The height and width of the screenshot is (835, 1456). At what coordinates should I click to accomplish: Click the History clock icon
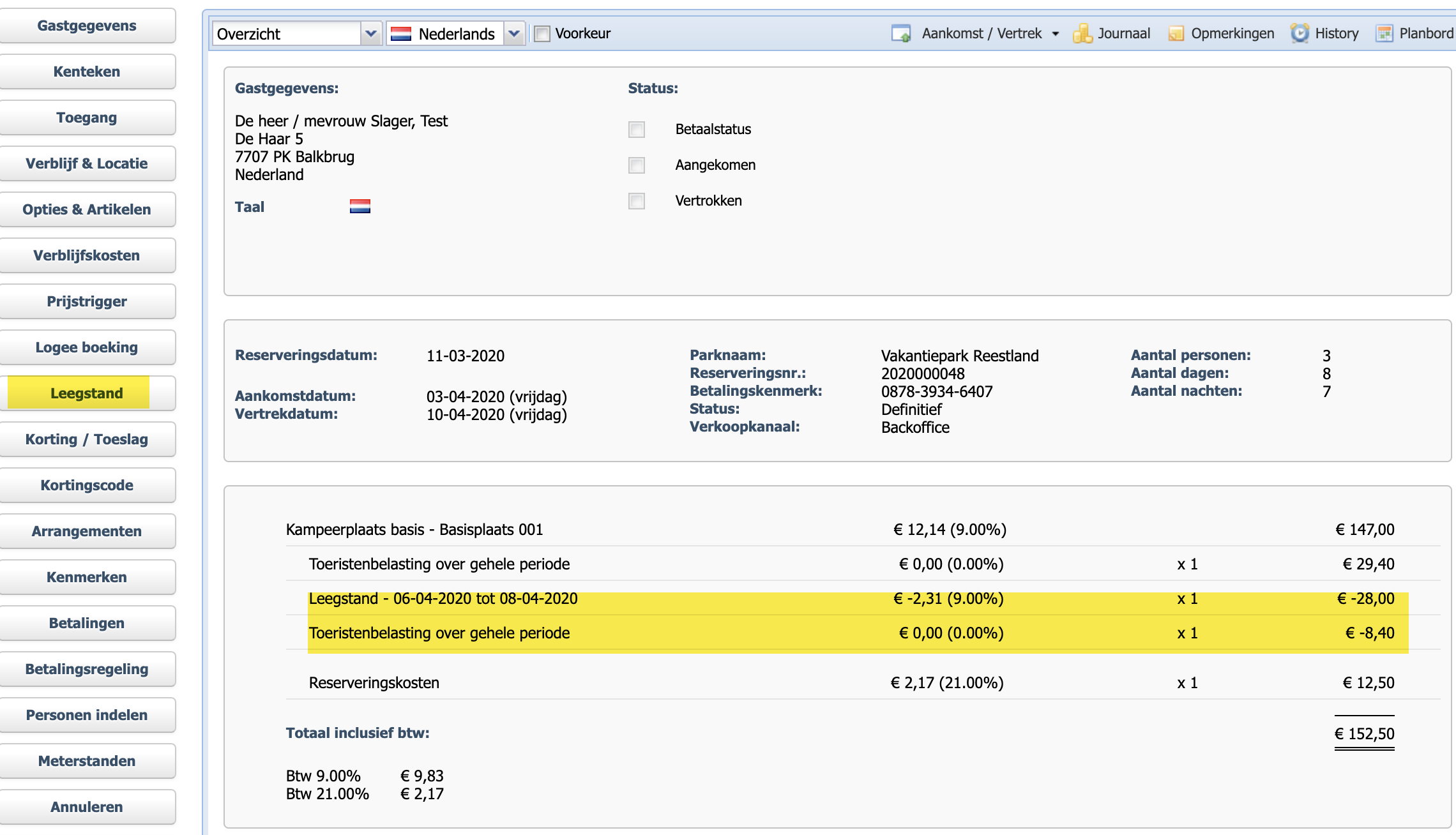click(x=1300, y=33)
